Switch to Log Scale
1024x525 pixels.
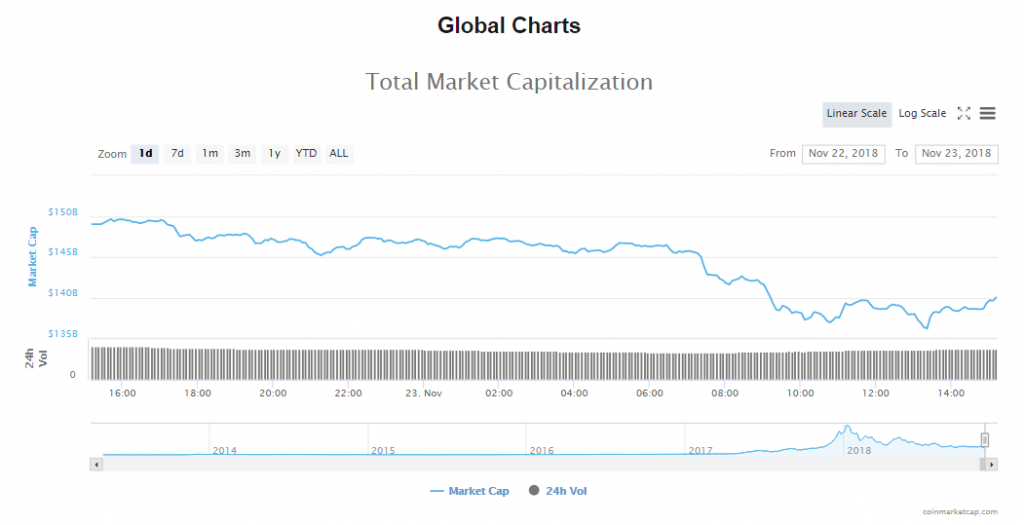tap(922, 114)
